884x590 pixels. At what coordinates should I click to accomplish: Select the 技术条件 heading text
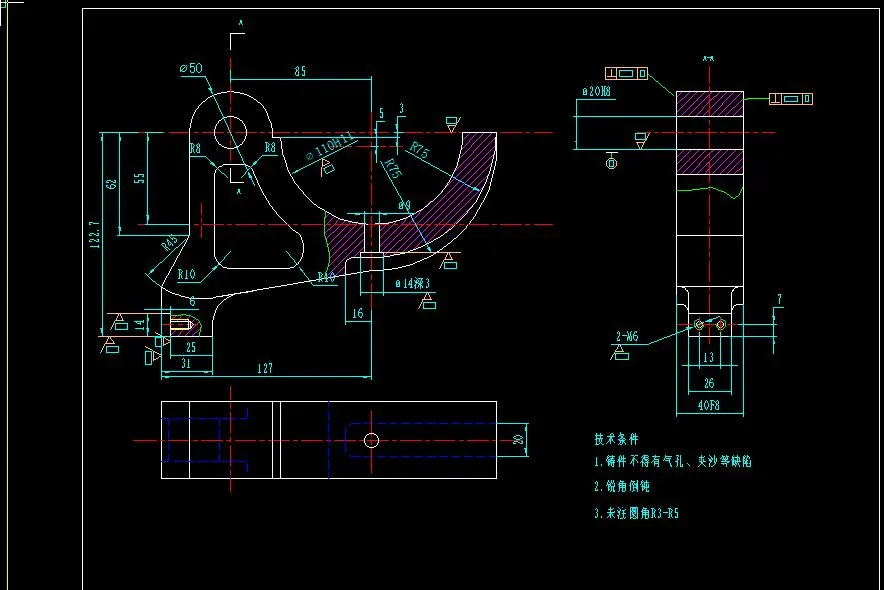616,439
